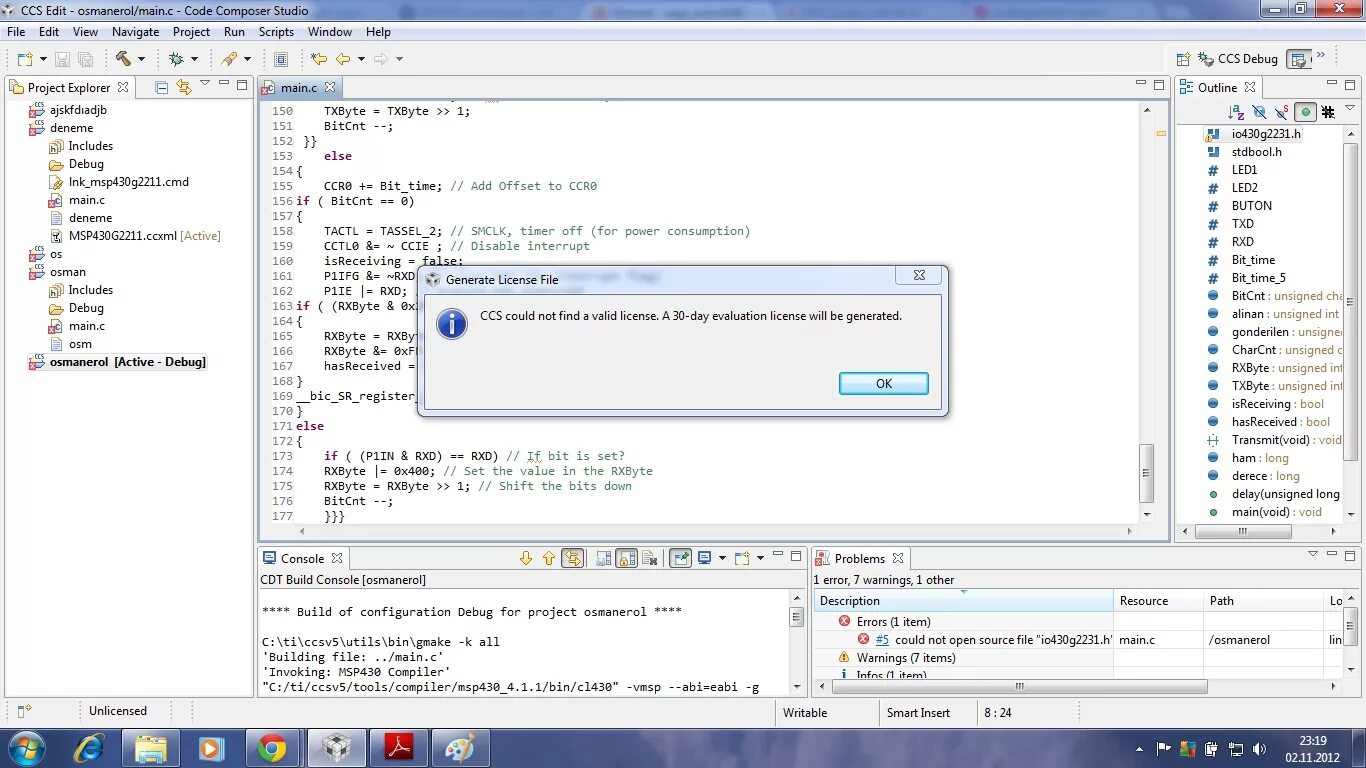Click the Console Next arrow down icon

(x=526, y=558)
